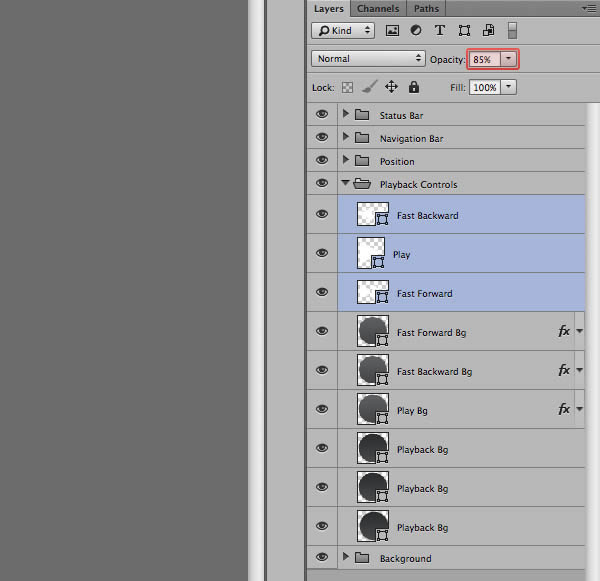This screenshot has height=581, width=600.
Task: Open the Opacity slider dropdown arrow
Action: tap(509, 59)
